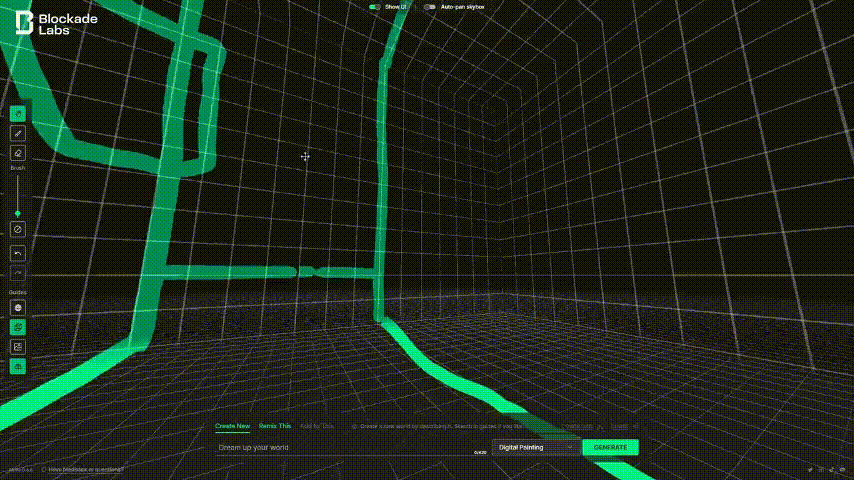Select the pencil draw tool
Viewport: 854px width, 480px height.
tap(18, 133)
